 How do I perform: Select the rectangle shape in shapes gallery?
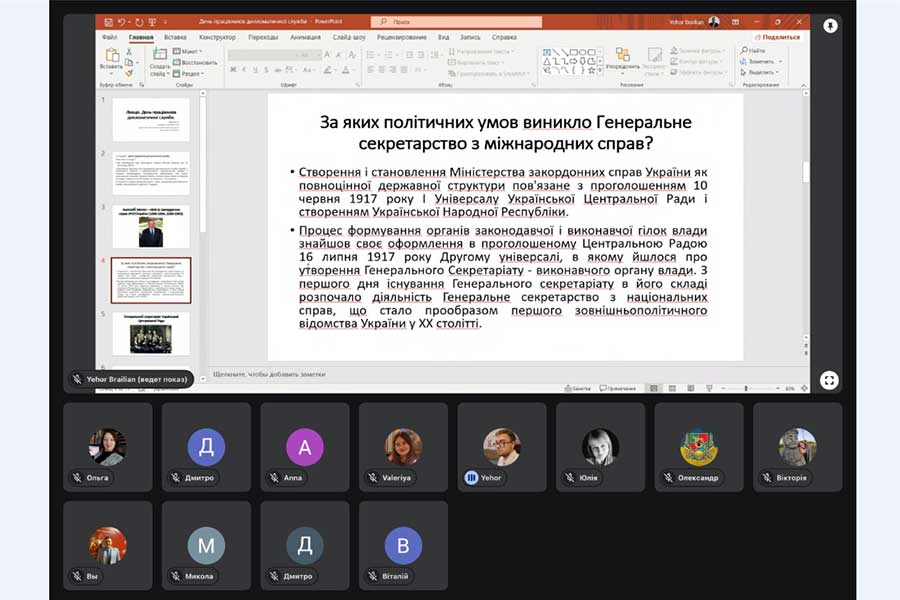tap(573, 52)
